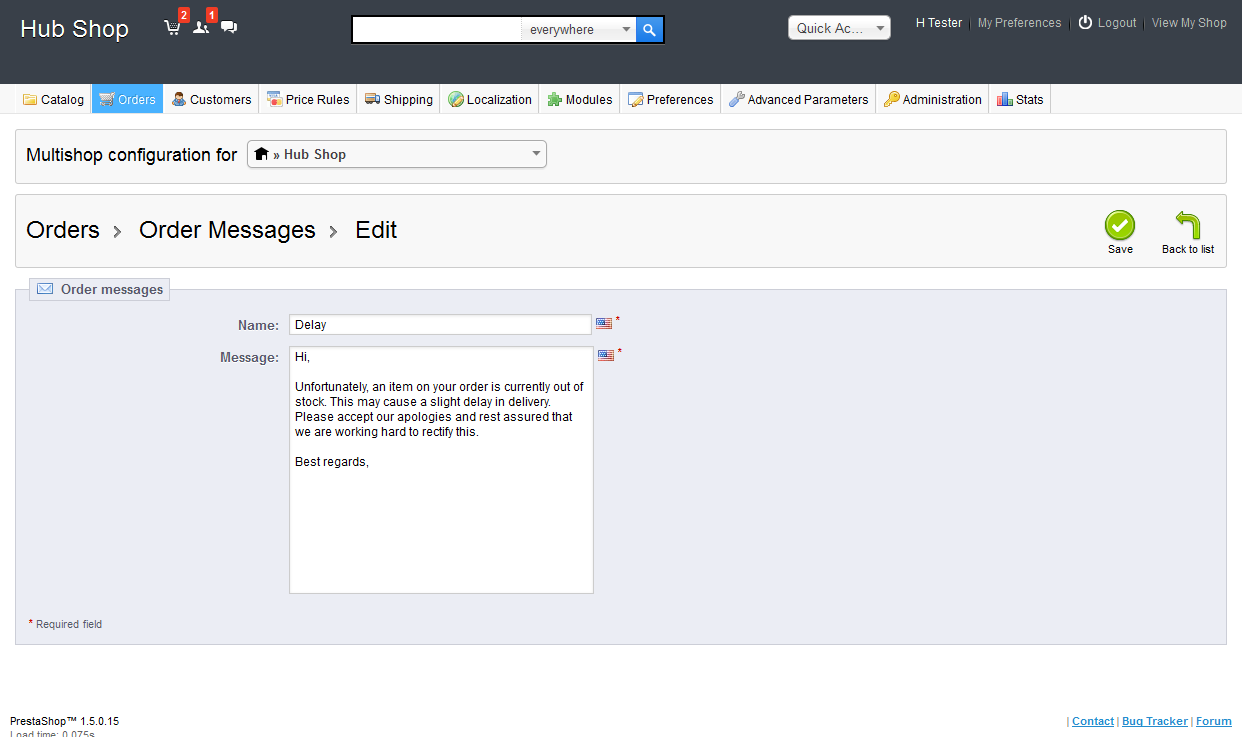Open the Quick Access dropdown
This screenshot has height=737, width=1242.
[839, 28]
